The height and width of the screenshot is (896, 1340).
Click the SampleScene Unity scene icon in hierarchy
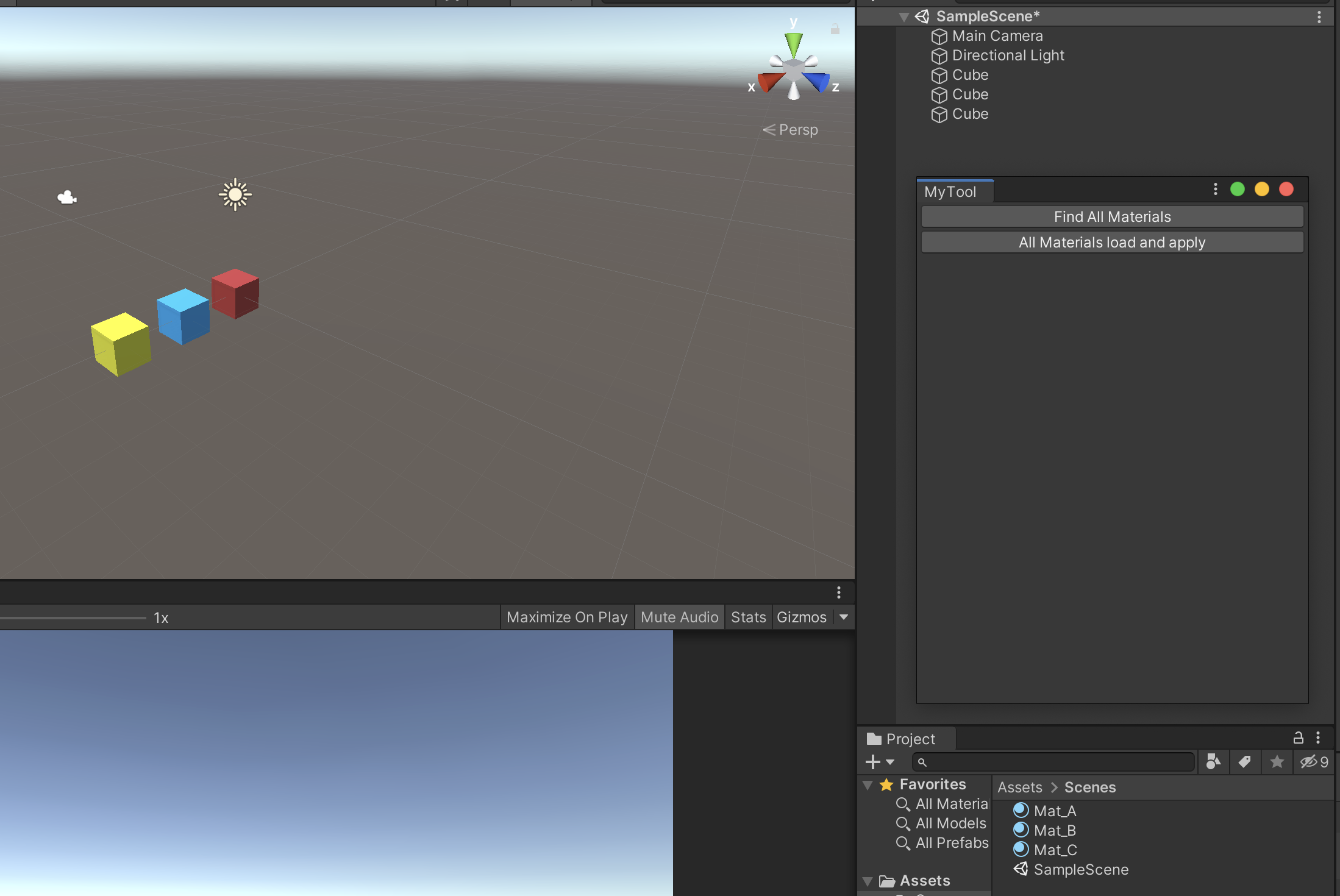point(922,16)
